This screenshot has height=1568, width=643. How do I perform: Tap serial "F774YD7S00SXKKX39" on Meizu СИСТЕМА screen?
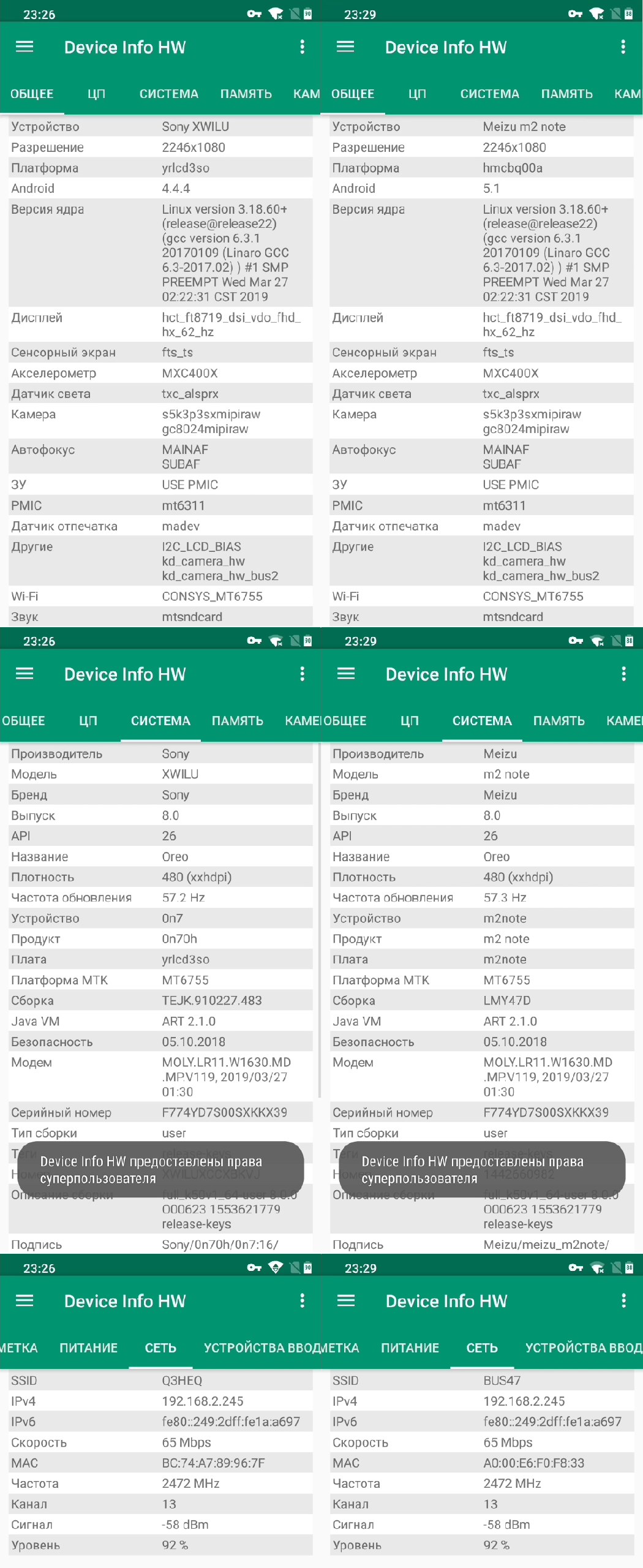(546, 1112)
